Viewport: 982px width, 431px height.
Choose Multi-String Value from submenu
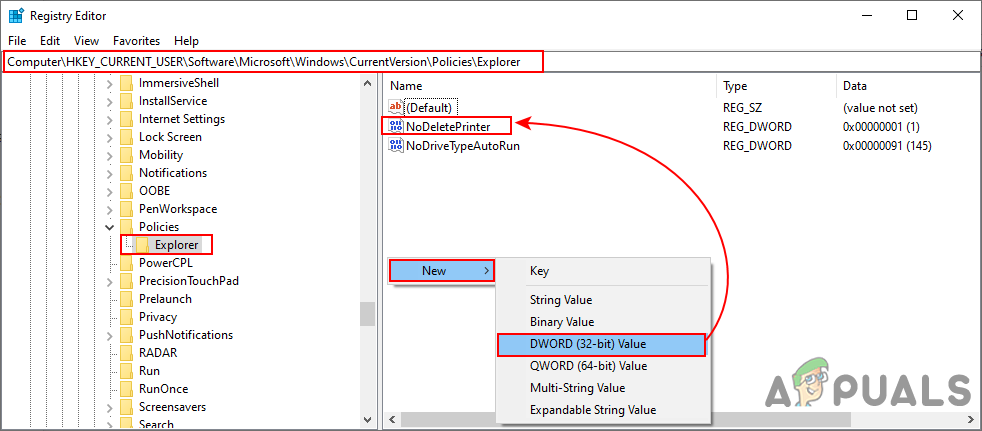click(x=601, y=388)
